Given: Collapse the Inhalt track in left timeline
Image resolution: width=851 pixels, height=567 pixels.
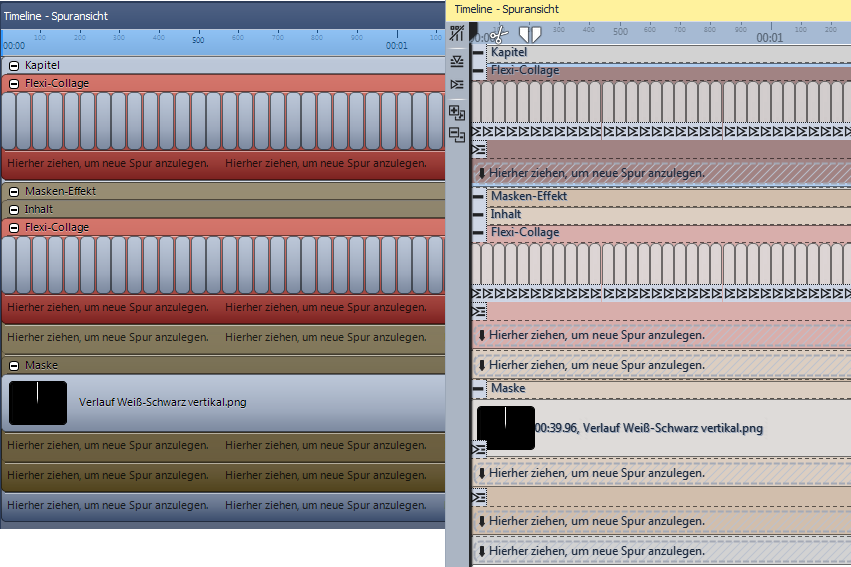Looking at the screenshot, I should [x=14, y=209].
